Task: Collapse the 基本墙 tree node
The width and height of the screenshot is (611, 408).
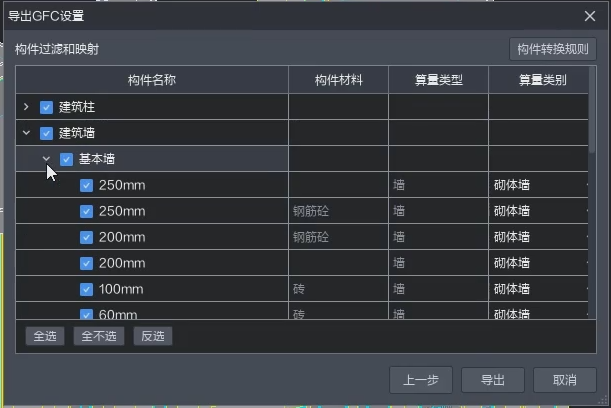Action: pyautogui.click(x=46, y=159)
